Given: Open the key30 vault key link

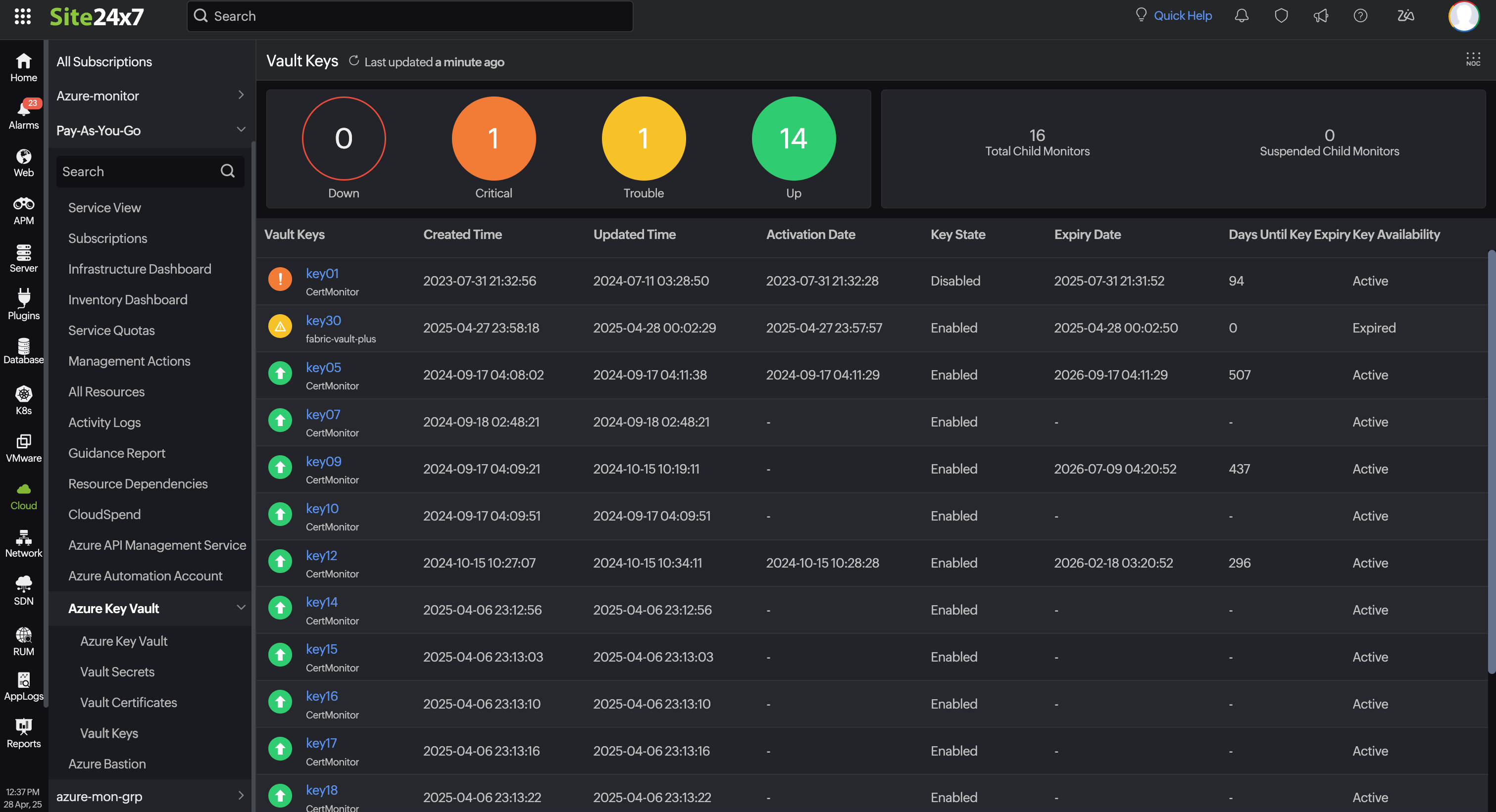Looking at the screenshot, I should point(323,320).
